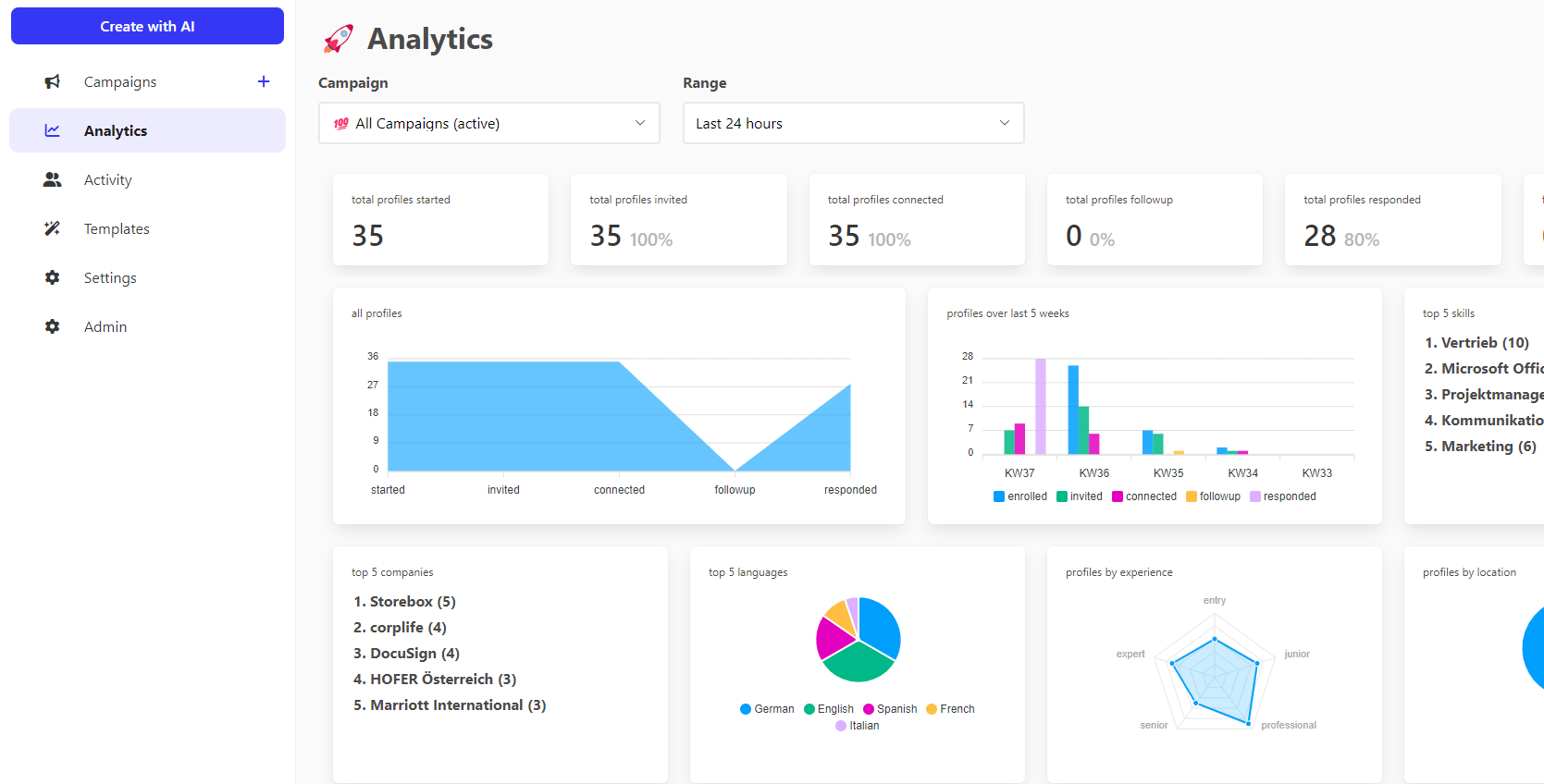Toggle Spanish in languages legend
The width and height of the screenshot is (1544, 784).
click(890, 709)
